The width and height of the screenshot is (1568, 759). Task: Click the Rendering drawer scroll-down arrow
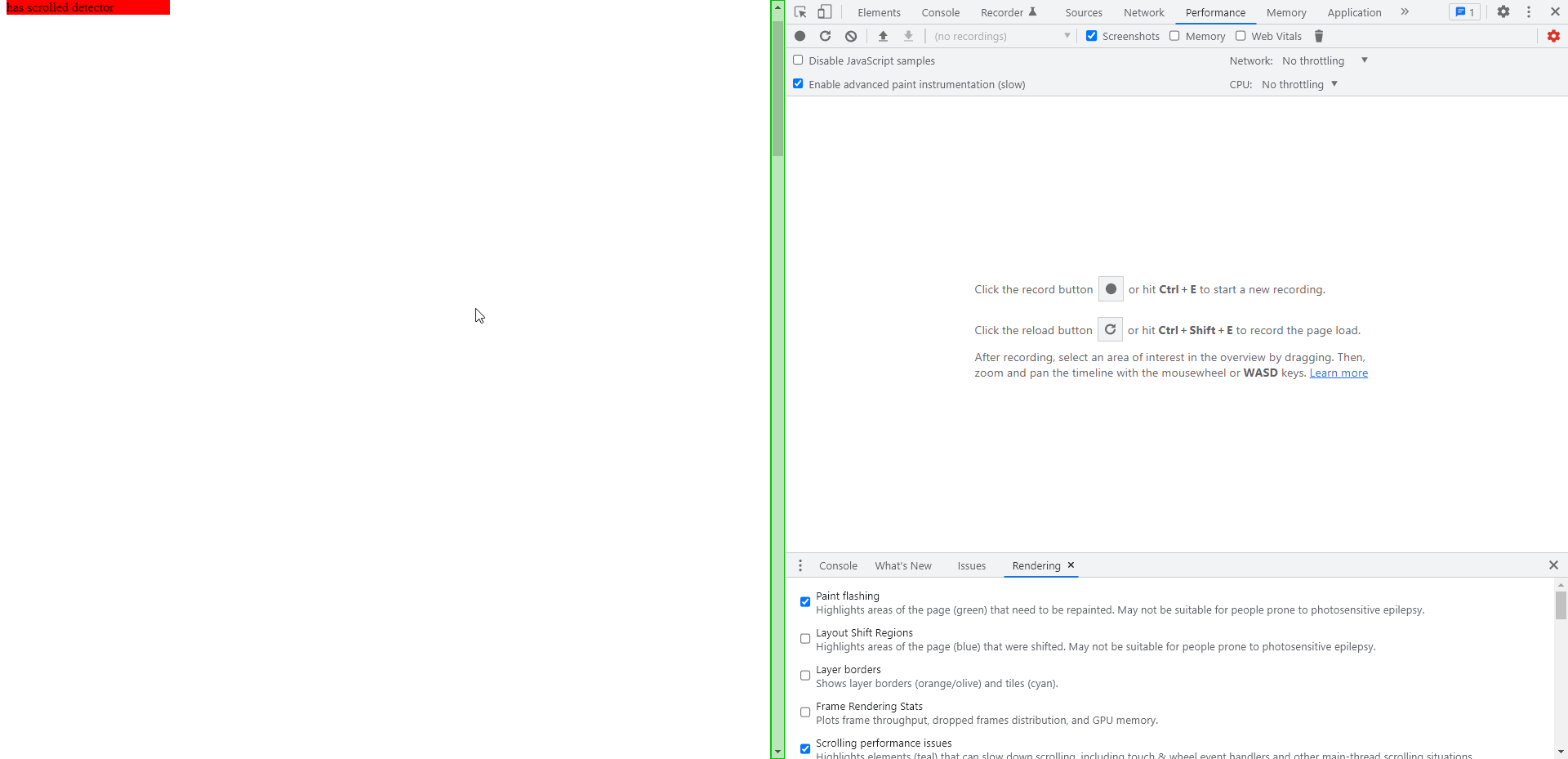(1561, 752)
